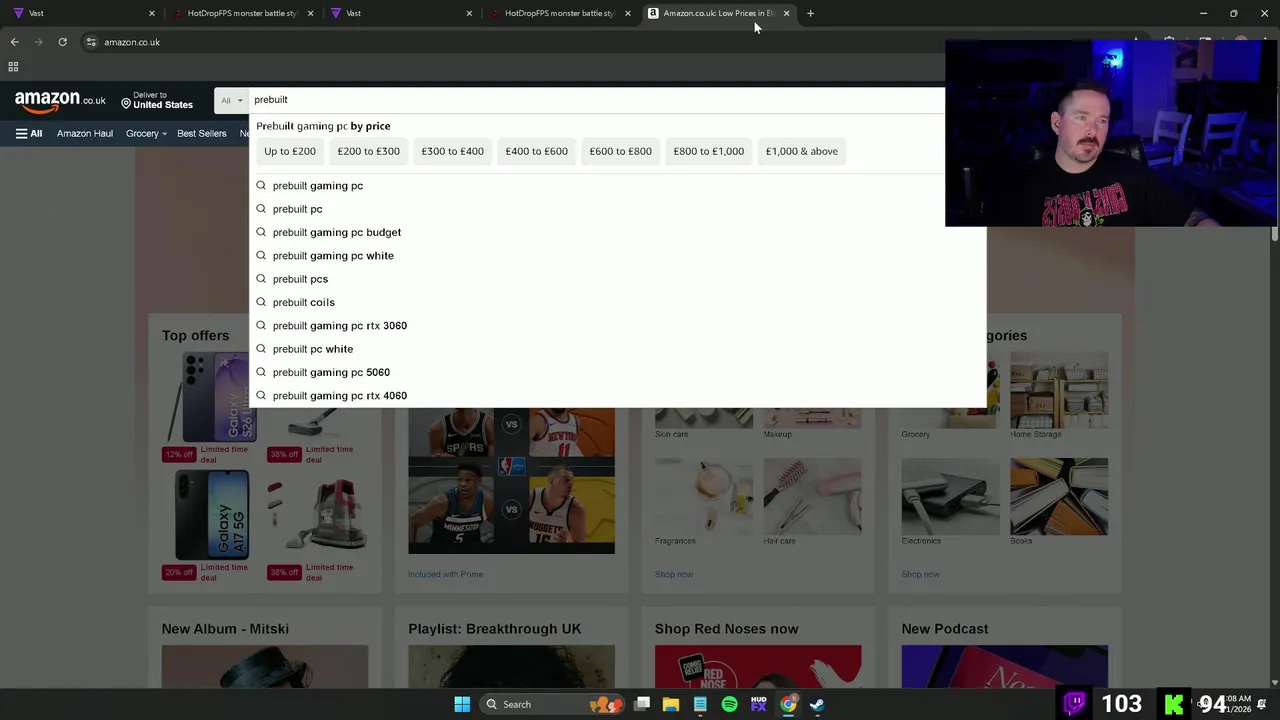The height and width of the screenshot is (720, 1280).
Task: Switch to the second HotDropFPS tab
Action: [559, 13]
